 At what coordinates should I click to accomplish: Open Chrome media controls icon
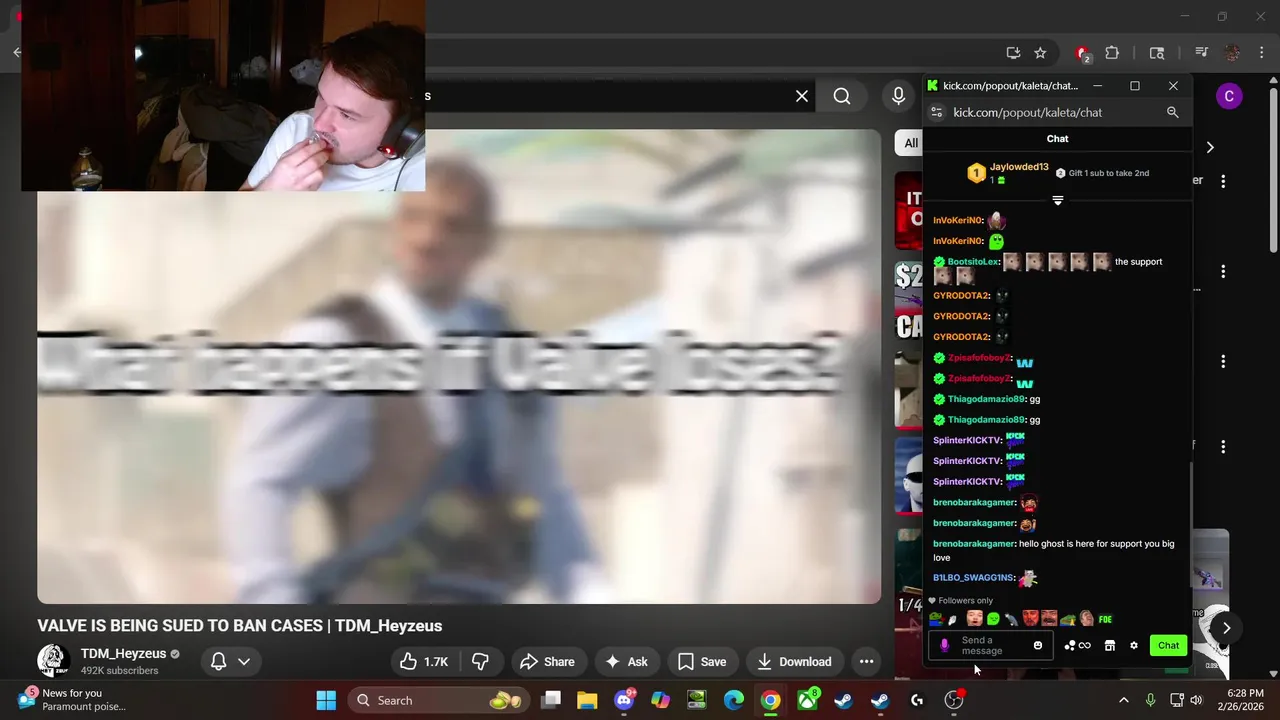(x=1201, y=53)
